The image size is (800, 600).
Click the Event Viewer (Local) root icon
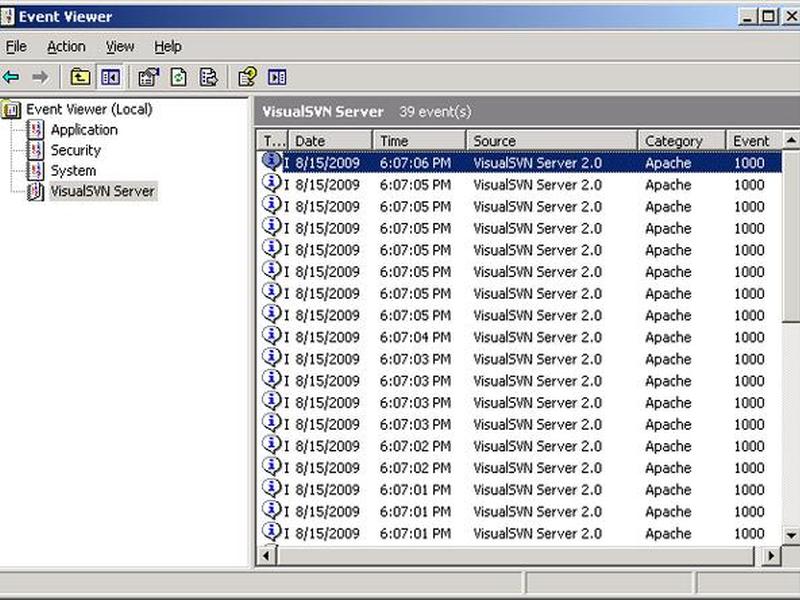(x=11, y=109)
